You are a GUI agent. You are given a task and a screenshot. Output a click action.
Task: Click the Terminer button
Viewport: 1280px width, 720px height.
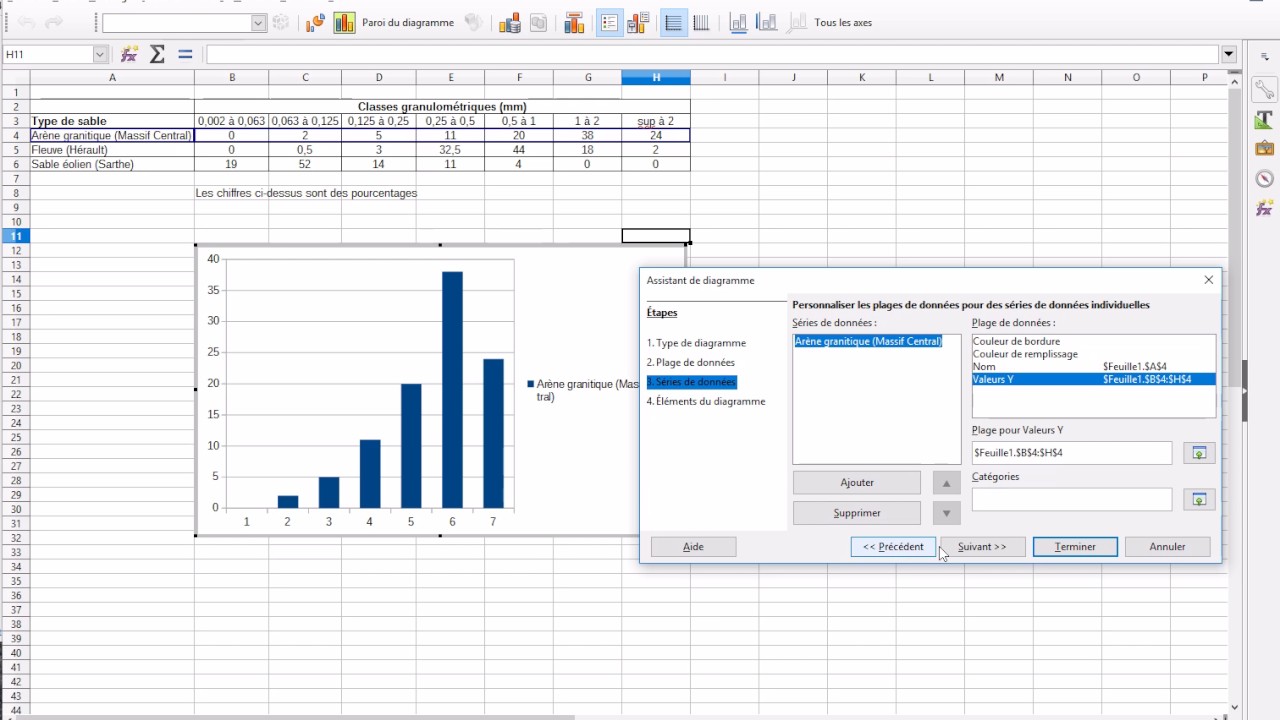pos(1075,547)
